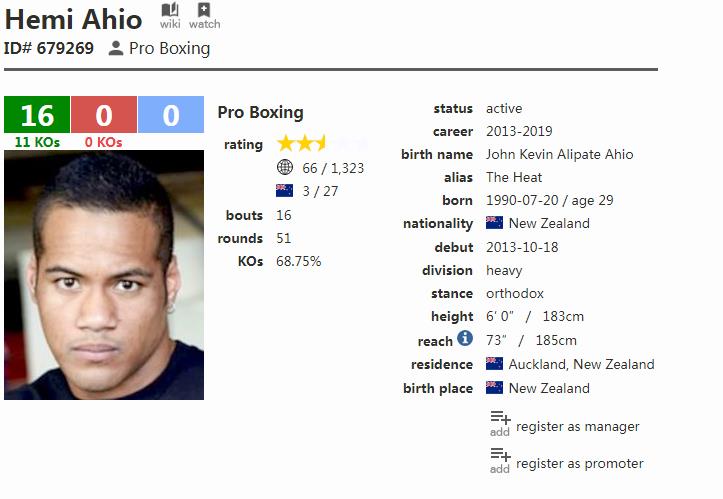The height and width of the screenshot is (499, 723).
Task: Click the add icon beside register as manager
Action: click(500, 423)
